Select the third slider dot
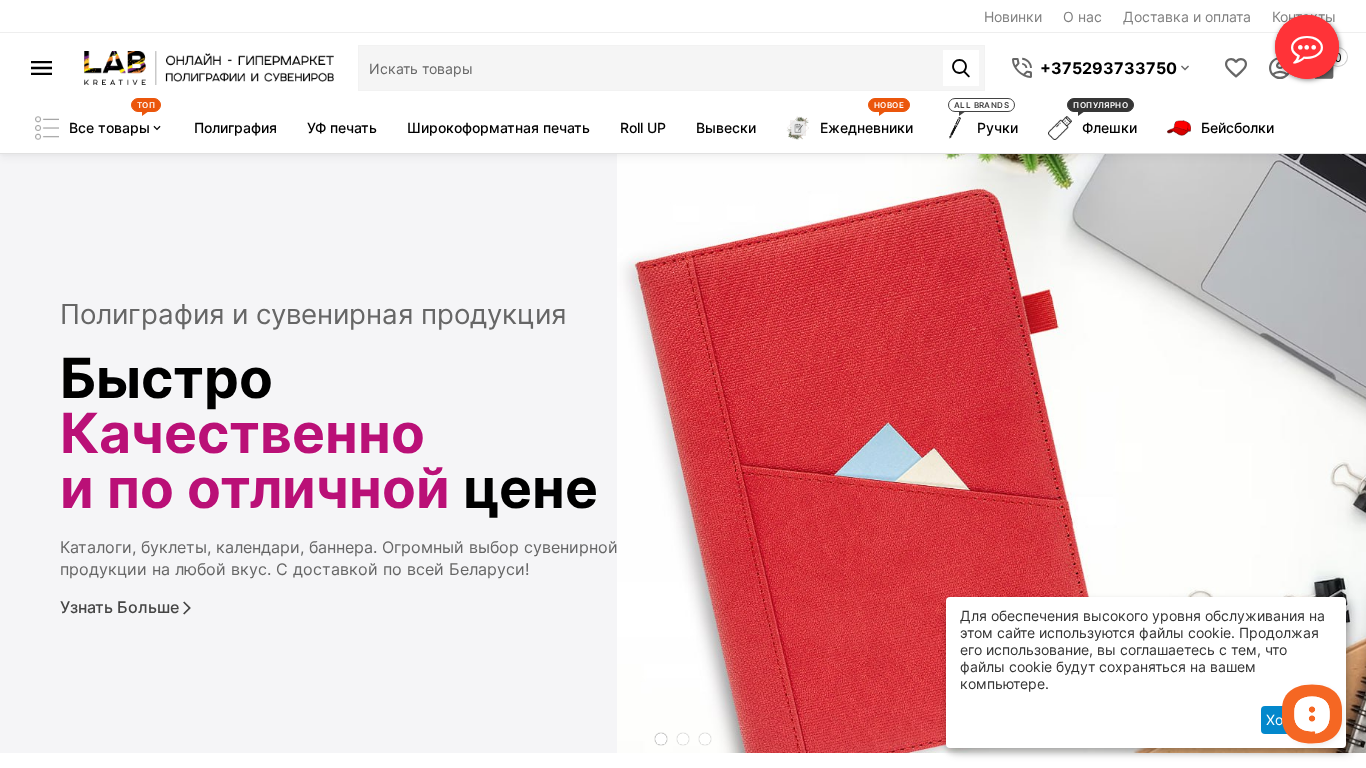Viewport: 1366px width, 768px height. coord(705,739)
